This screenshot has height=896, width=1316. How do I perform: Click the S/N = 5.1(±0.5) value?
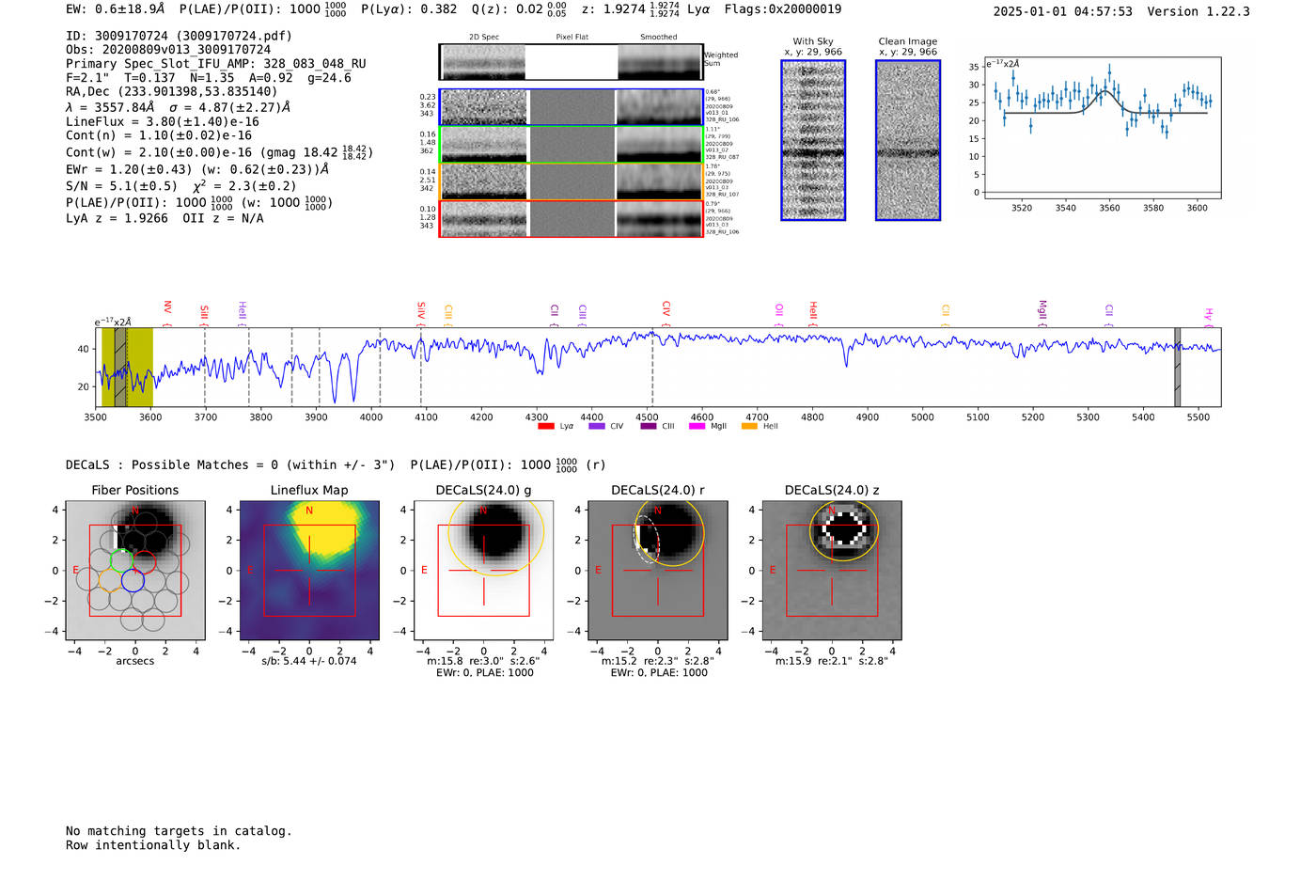coord(122,186)
